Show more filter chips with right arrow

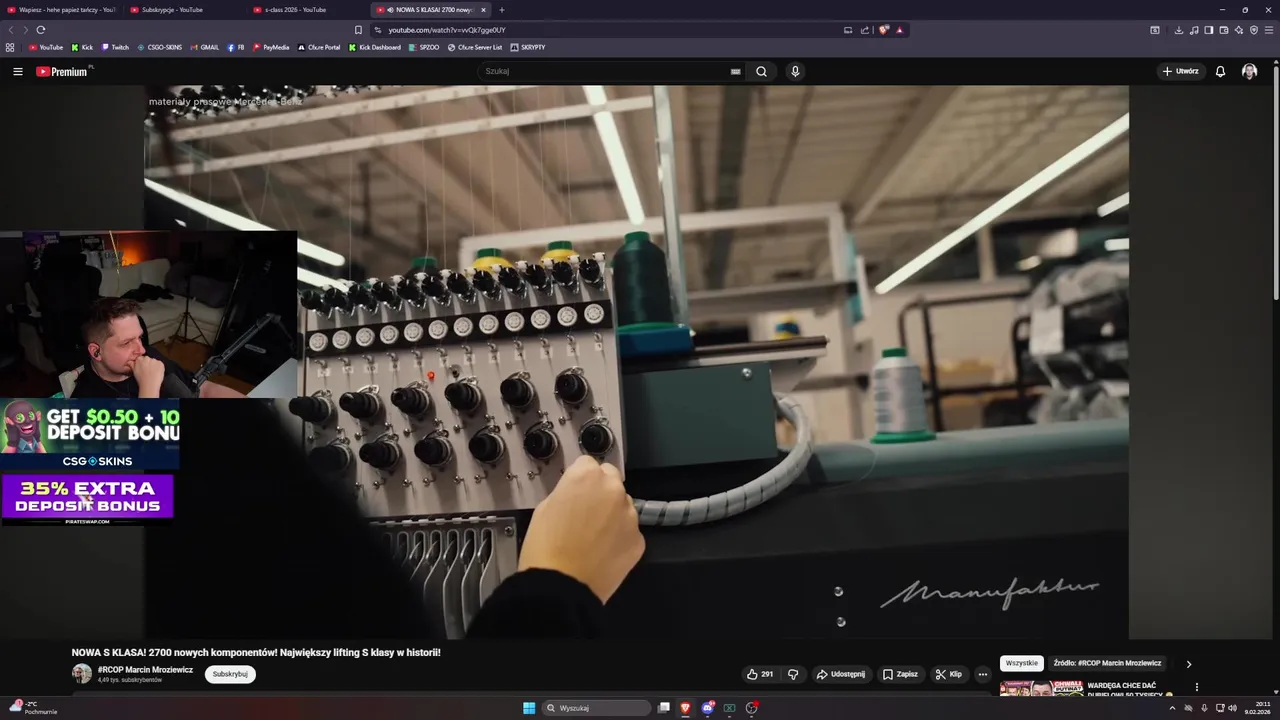coord(1188,664)
